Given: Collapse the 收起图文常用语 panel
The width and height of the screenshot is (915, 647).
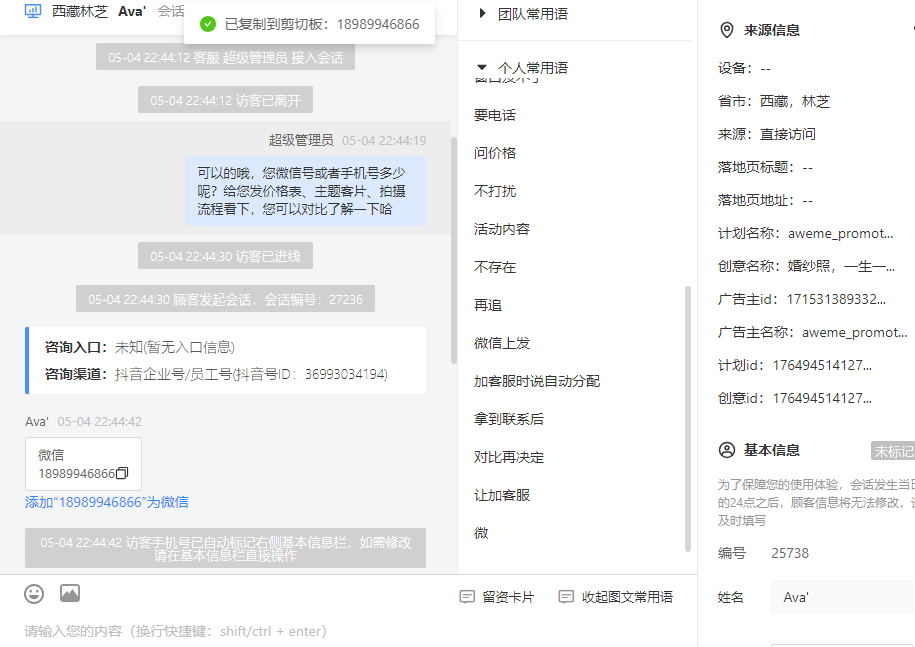Looking at the screenshot, I should (x=616, y=597).
